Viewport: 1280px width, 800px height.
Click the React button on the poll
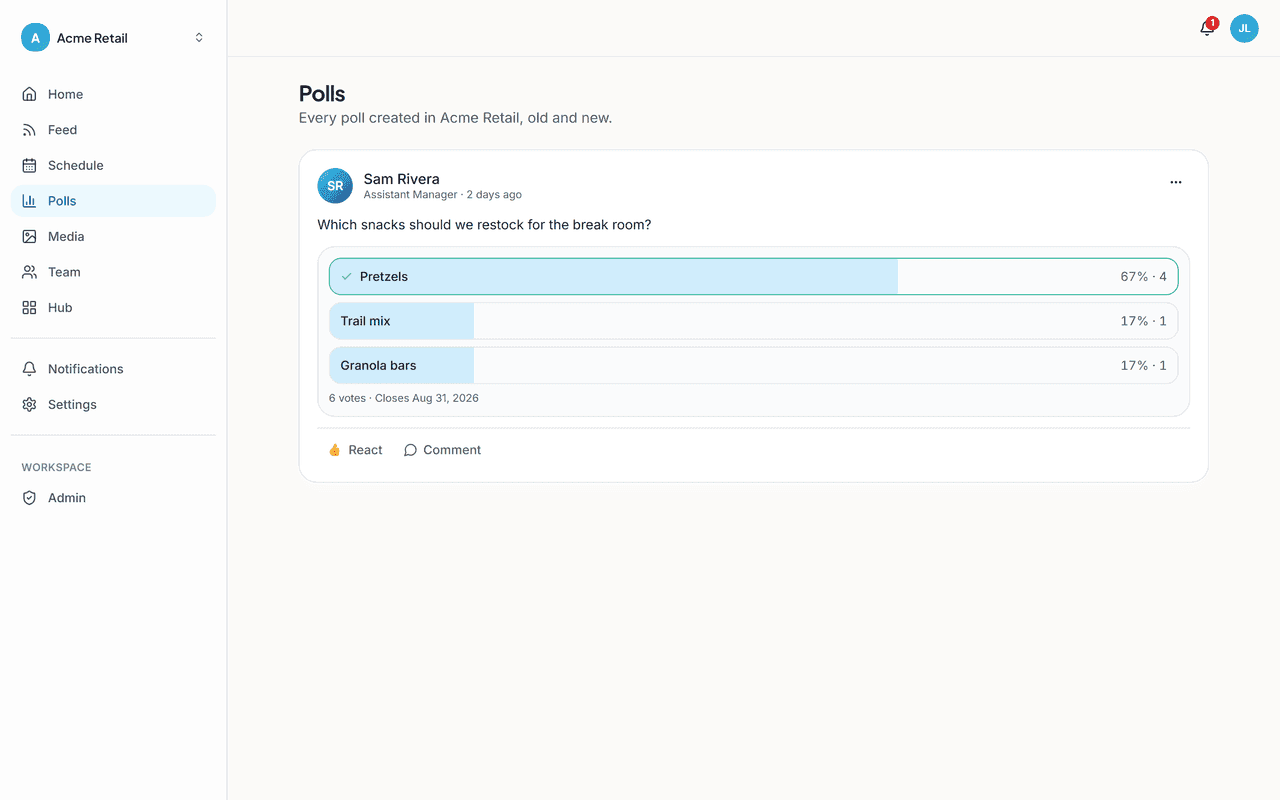click(355, 450)
